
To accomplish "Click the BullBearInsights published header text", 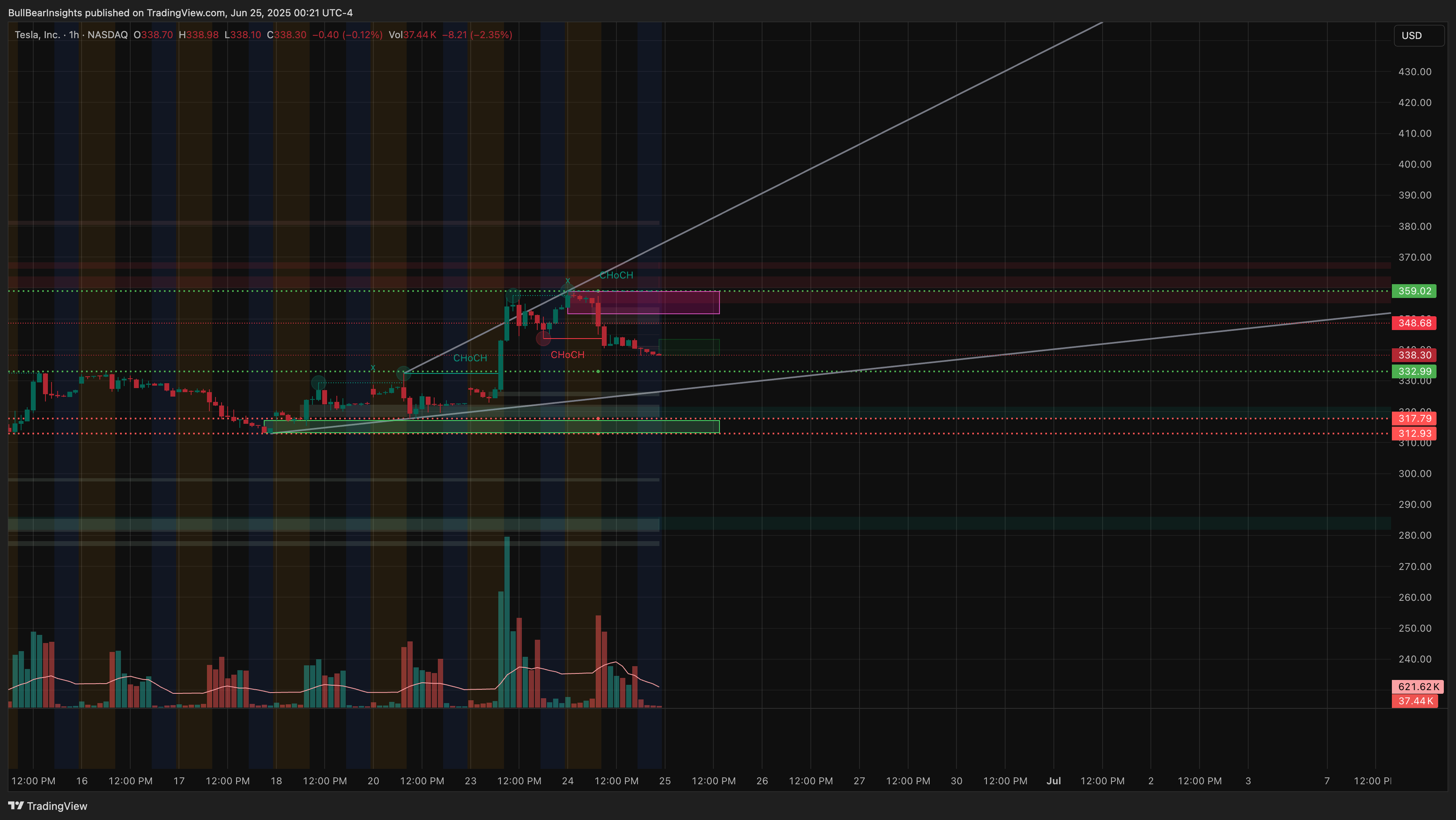I will point(180,13).
